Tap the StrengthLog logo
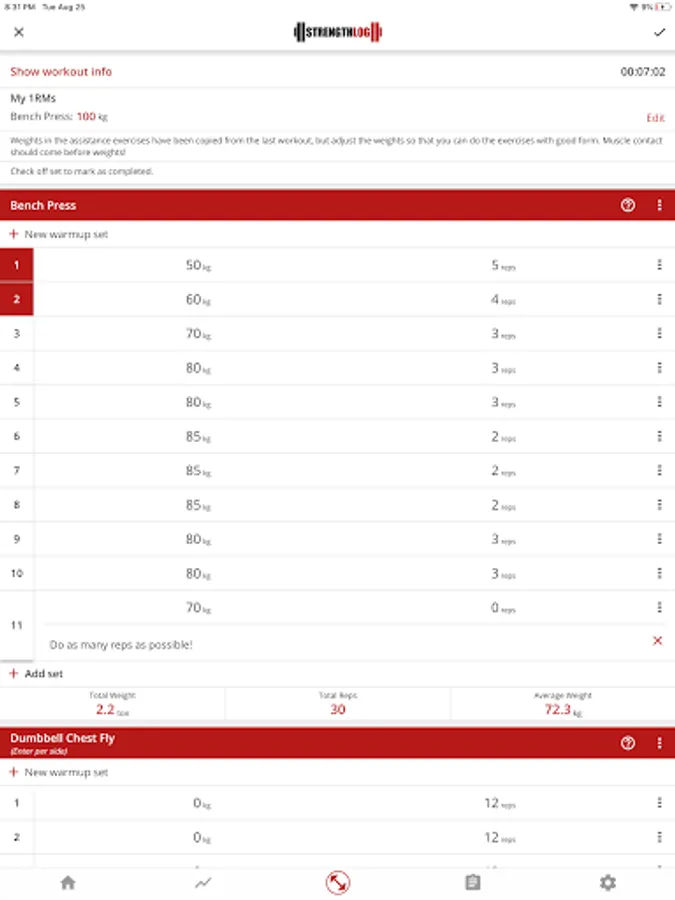 click(338, 32)
